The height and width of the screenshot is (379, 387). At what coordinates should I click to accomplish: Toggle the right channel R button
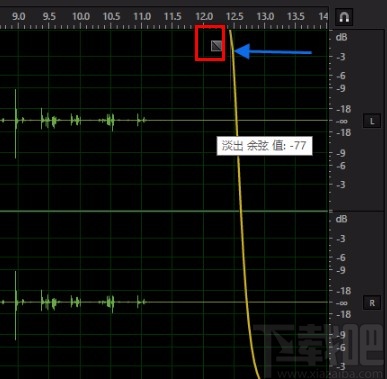(372, 303)
